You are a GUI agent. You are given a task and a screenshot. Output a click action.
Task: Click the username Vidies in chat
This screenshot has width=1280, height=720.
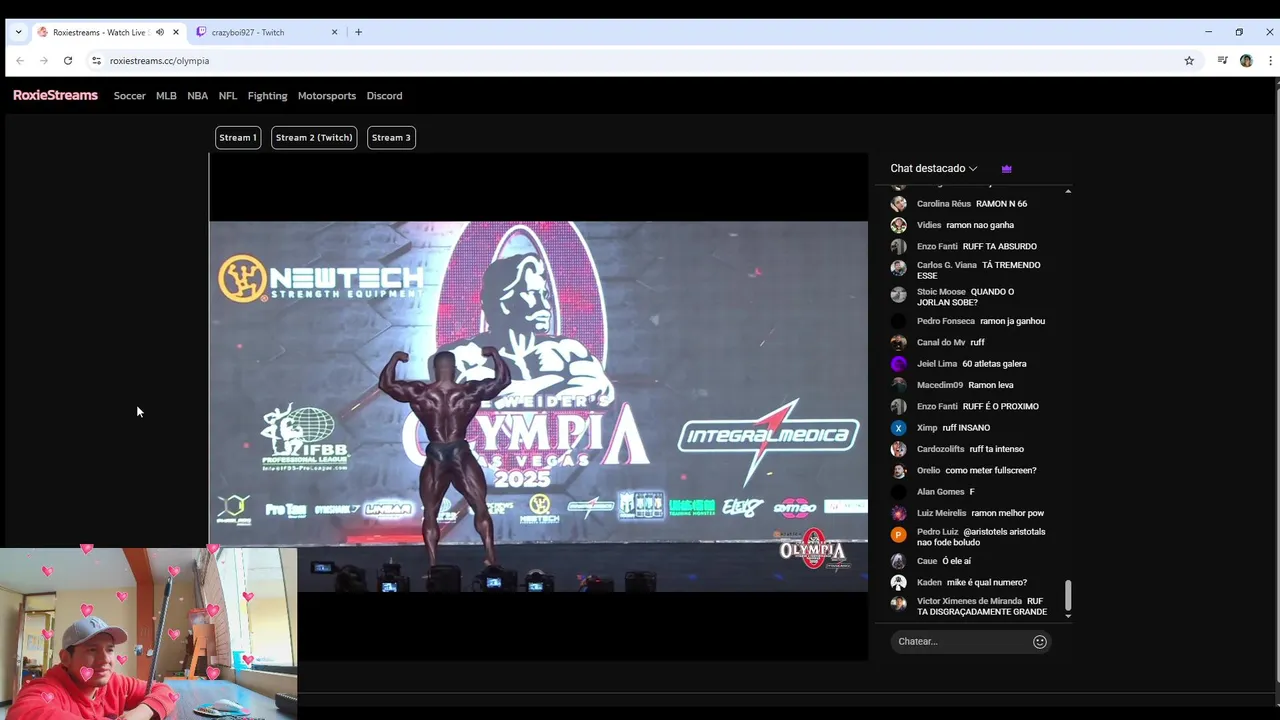tap(929, 225)
